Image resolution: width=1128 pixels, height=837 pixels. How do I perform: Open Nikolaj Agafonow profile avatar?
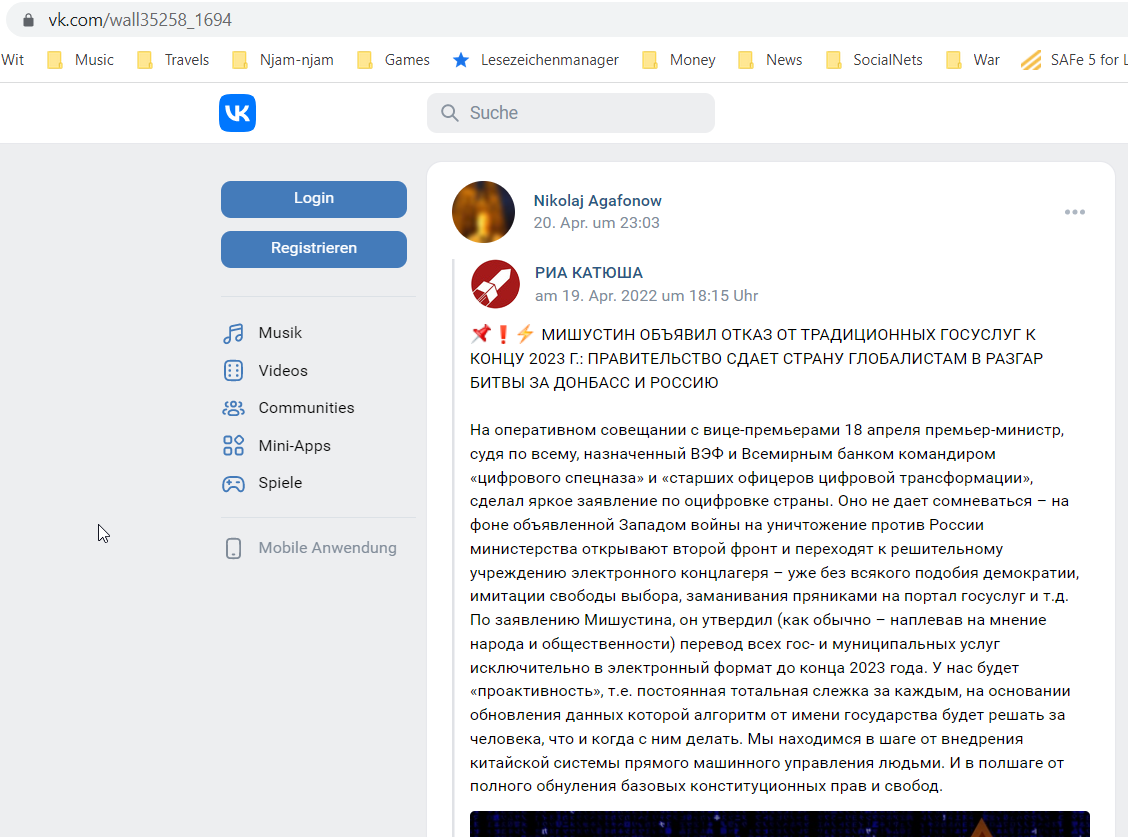[x=483, y=212]
